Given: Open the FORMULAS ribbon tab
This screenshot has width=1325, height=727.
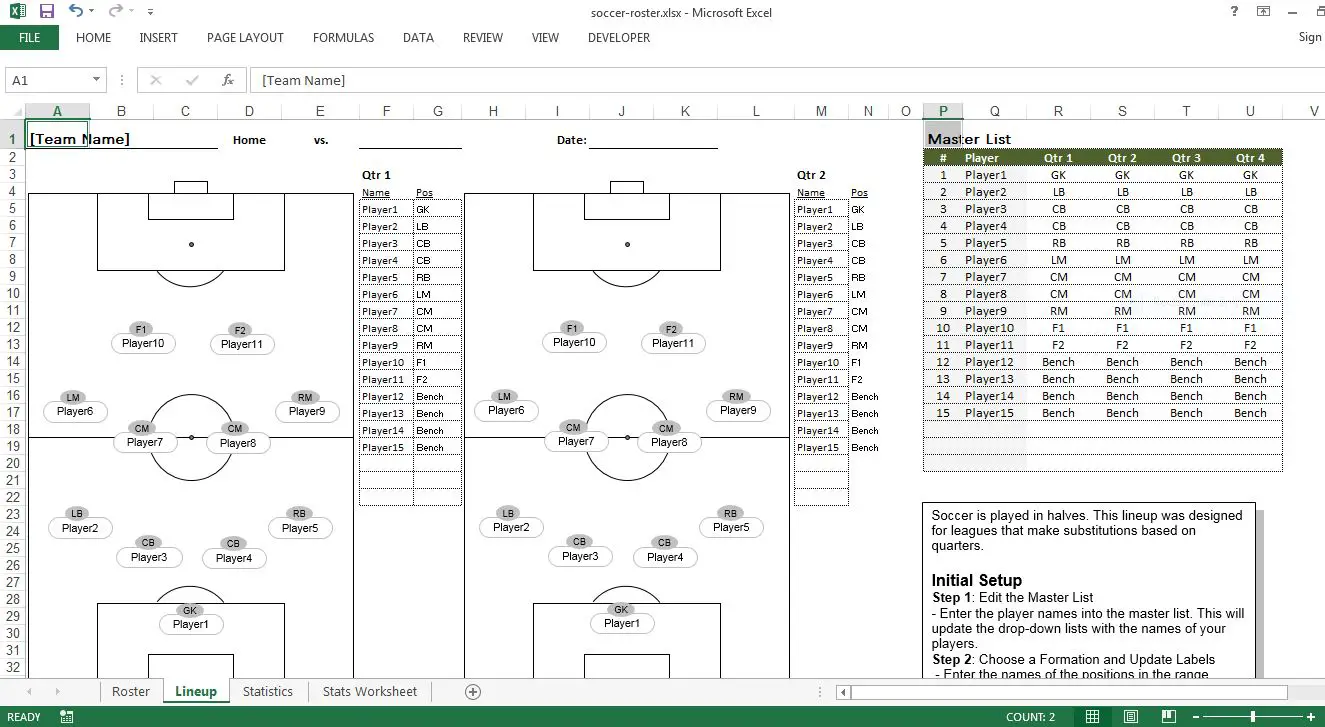Looking at the screenshot, I should [x=343, y=38].
